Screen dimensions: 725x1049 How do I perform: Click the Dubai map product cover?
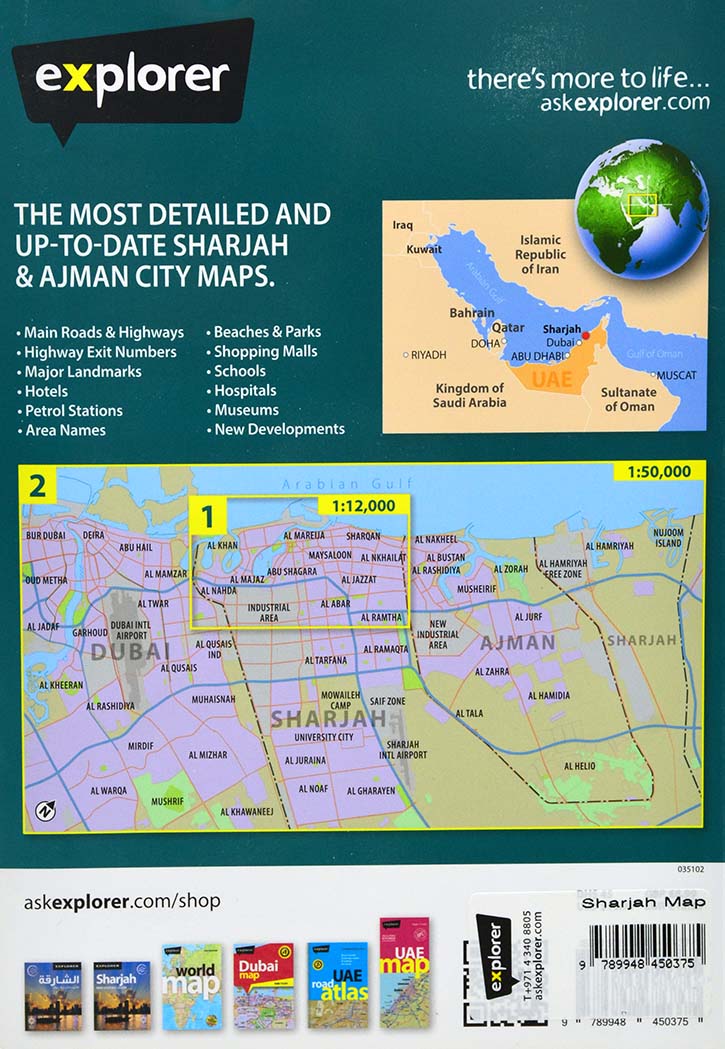264,987
